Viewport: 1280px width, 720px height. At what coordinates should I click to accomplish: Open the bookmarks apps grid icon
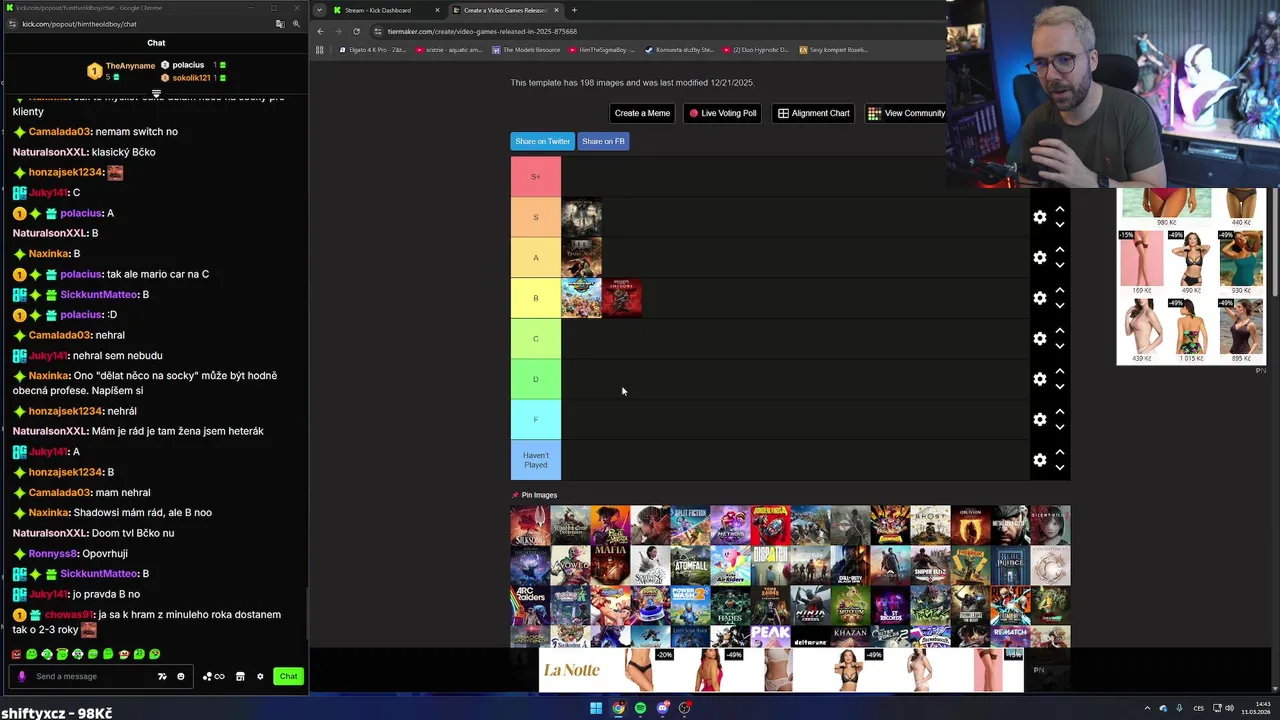320,49
